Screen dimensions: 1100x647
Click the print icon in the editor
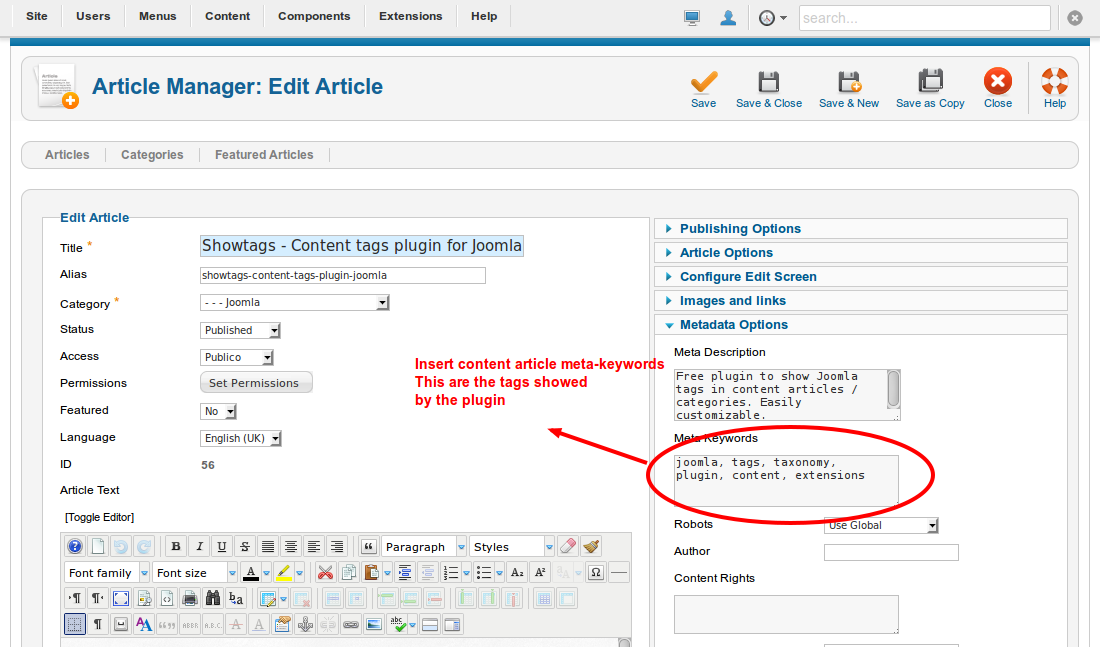[189, 599]
